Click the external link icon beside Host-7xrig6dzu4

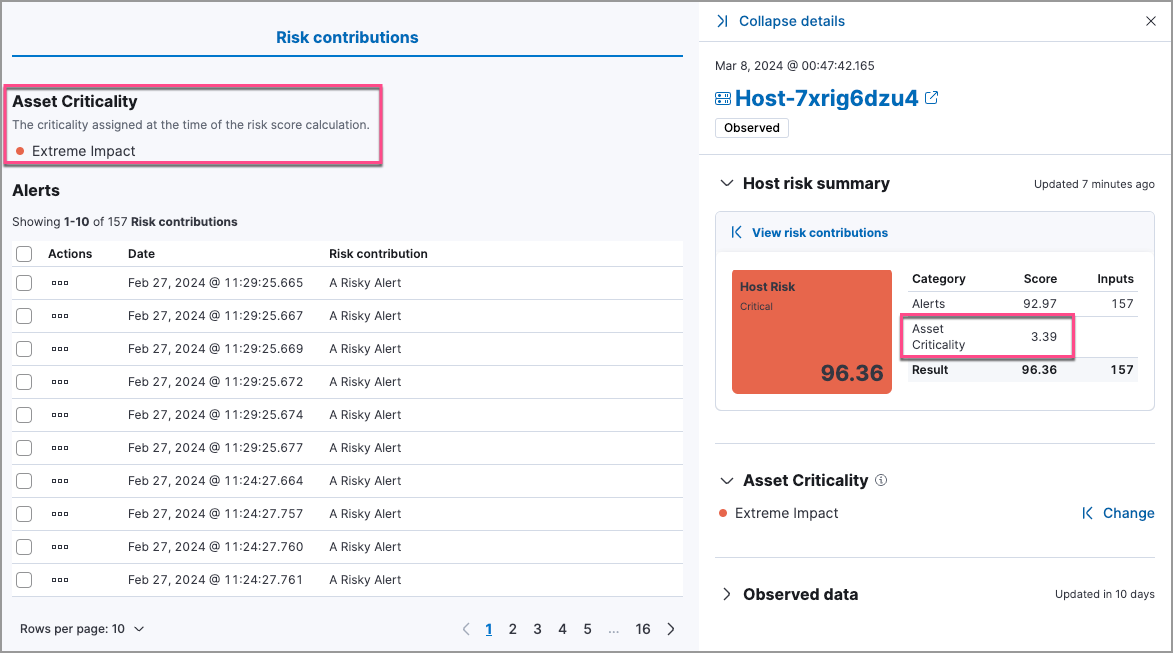[932, 98]
